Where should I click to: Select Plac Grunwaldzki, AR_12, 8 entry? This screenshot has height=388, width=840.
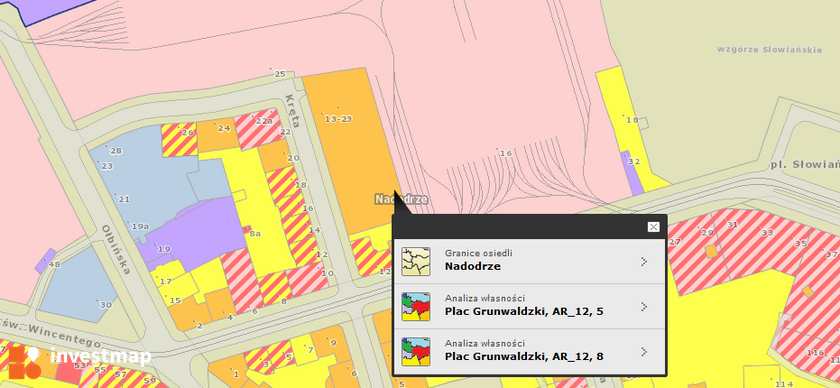point(530,352)
